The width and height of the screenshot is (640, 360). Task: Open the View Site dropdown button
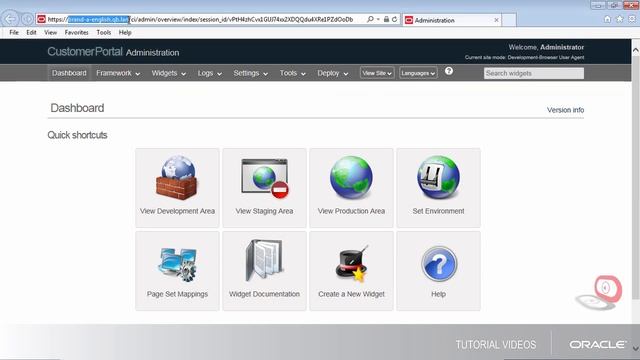coord(377,73)
